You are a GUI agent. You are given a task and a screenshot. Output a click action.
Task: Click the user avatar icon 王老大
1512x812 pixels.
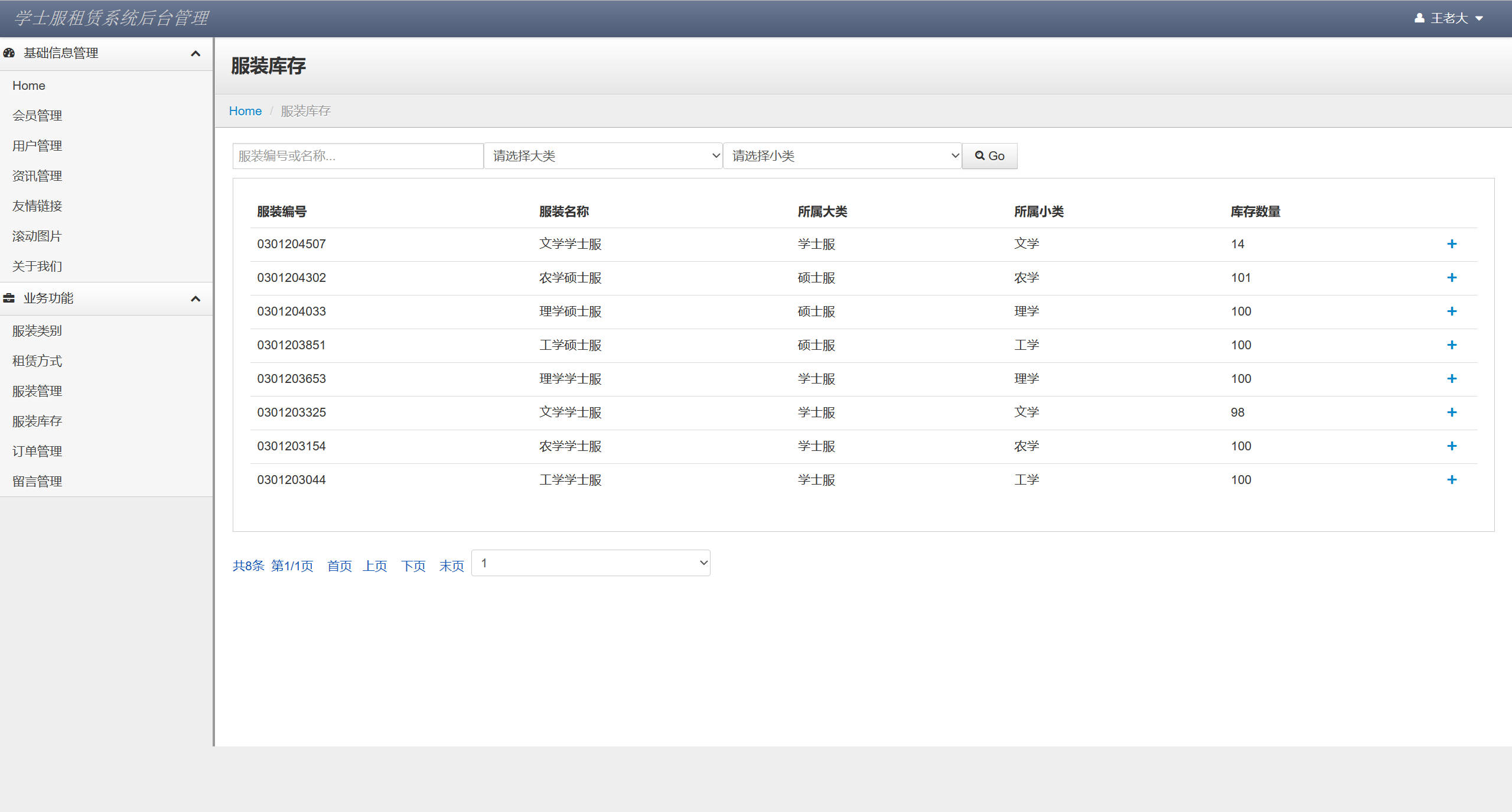coord(1419,18)
